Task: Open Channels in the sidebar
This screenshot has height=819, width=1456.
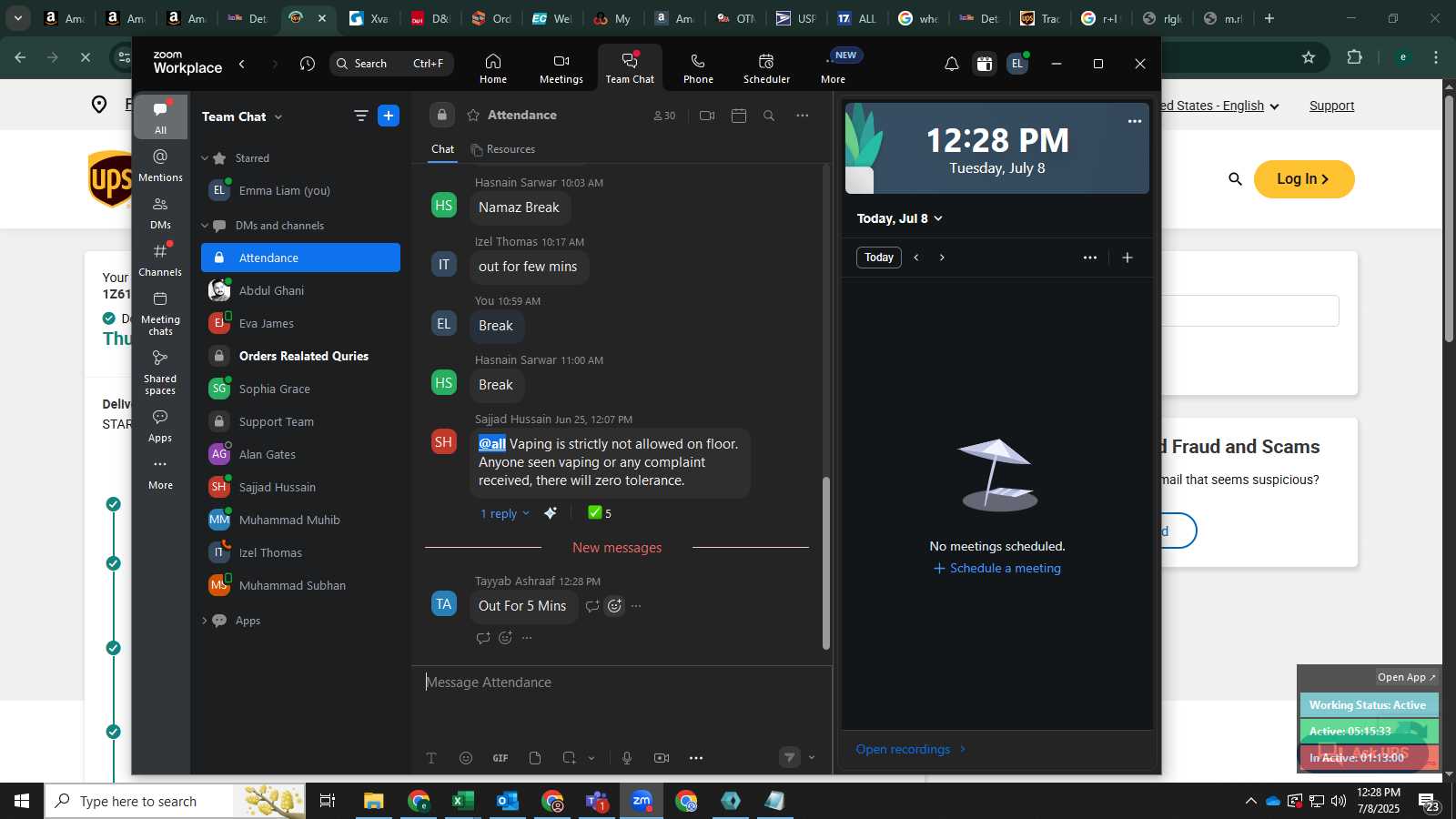Action: [160, 259]
